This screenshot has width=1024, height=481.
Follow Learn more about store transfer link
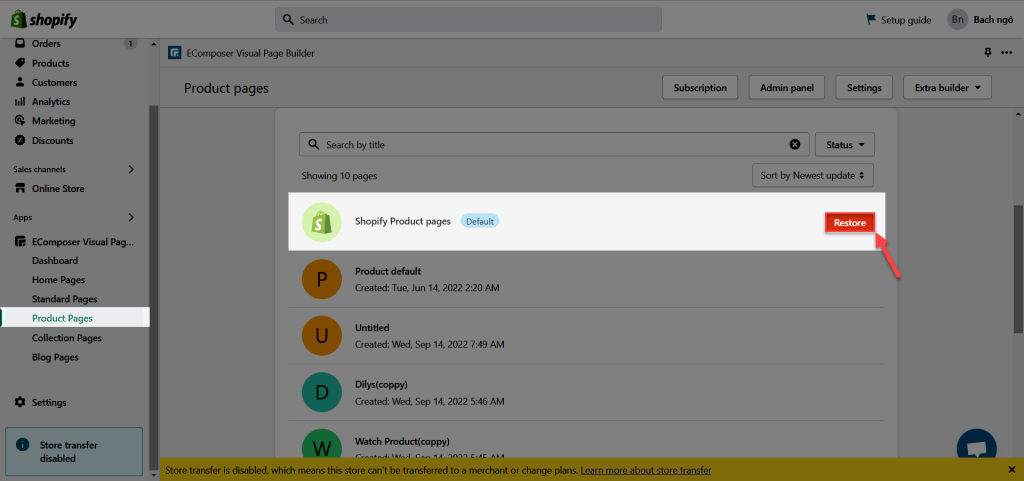tap(646, 470)
